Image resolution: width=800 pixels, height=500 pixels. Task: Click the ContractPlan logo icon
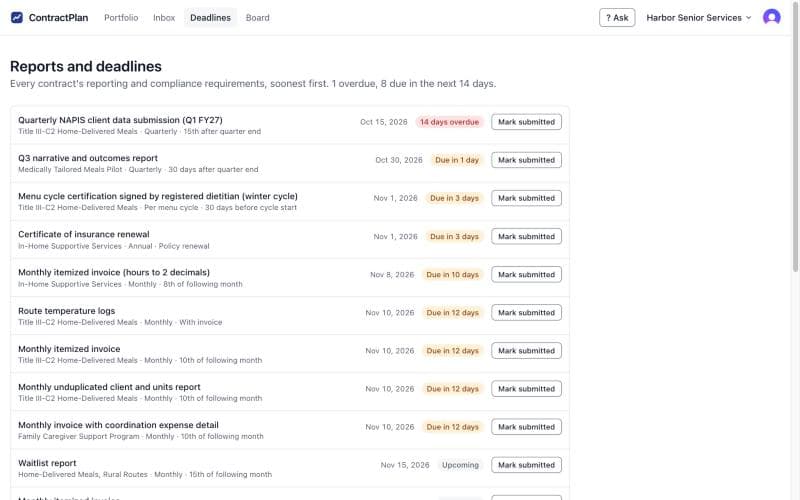pyautogui.click(x=17, y=17)
